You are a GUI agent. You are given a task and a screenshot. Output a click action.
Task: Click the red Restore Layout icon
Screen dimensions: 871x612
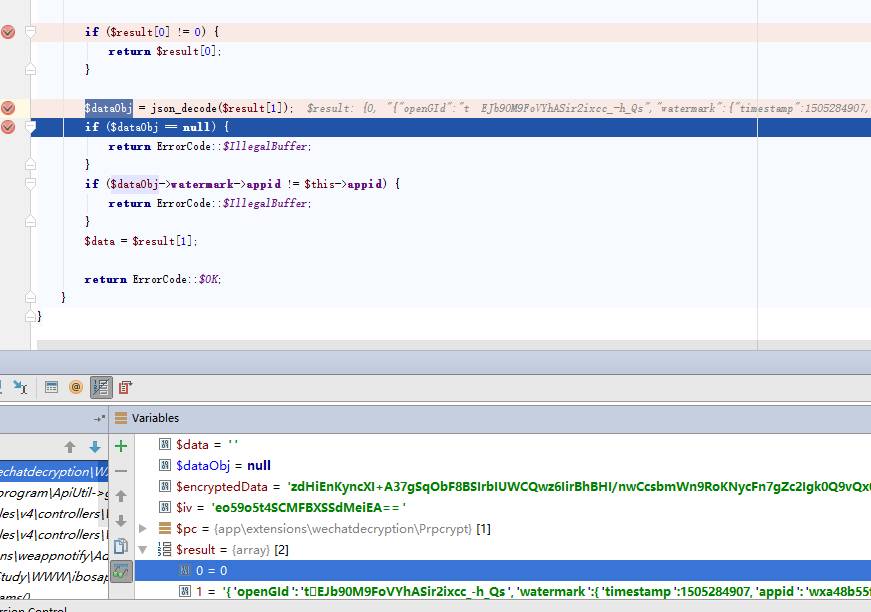(125, 387)
